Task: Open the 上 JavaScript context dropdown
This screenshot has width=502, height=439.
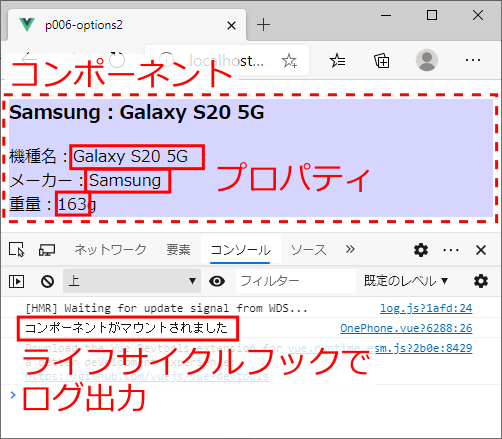Action: coord(132,281)
